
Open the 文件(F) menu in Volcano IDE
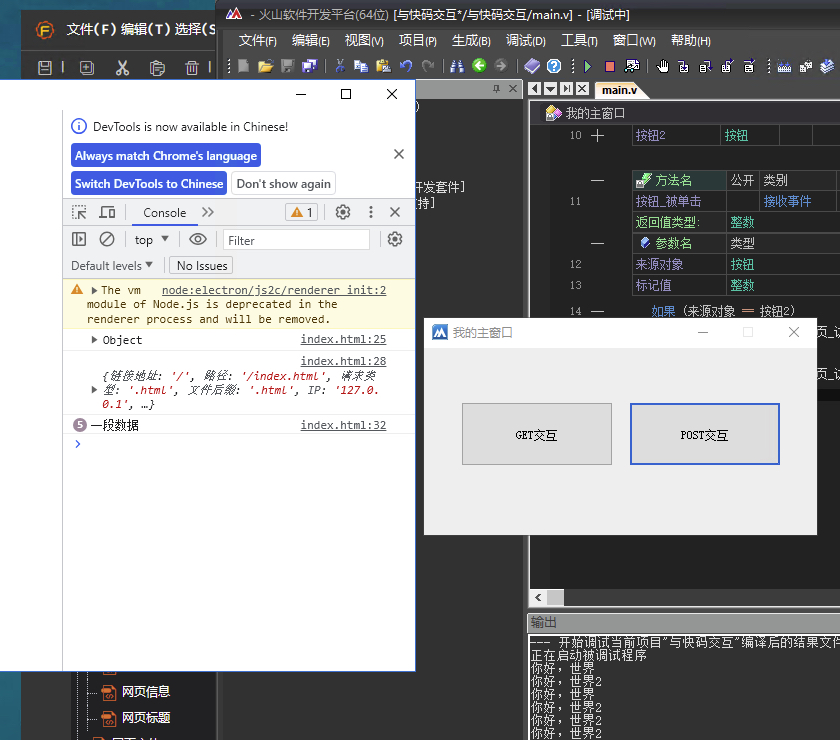point(257,41)
